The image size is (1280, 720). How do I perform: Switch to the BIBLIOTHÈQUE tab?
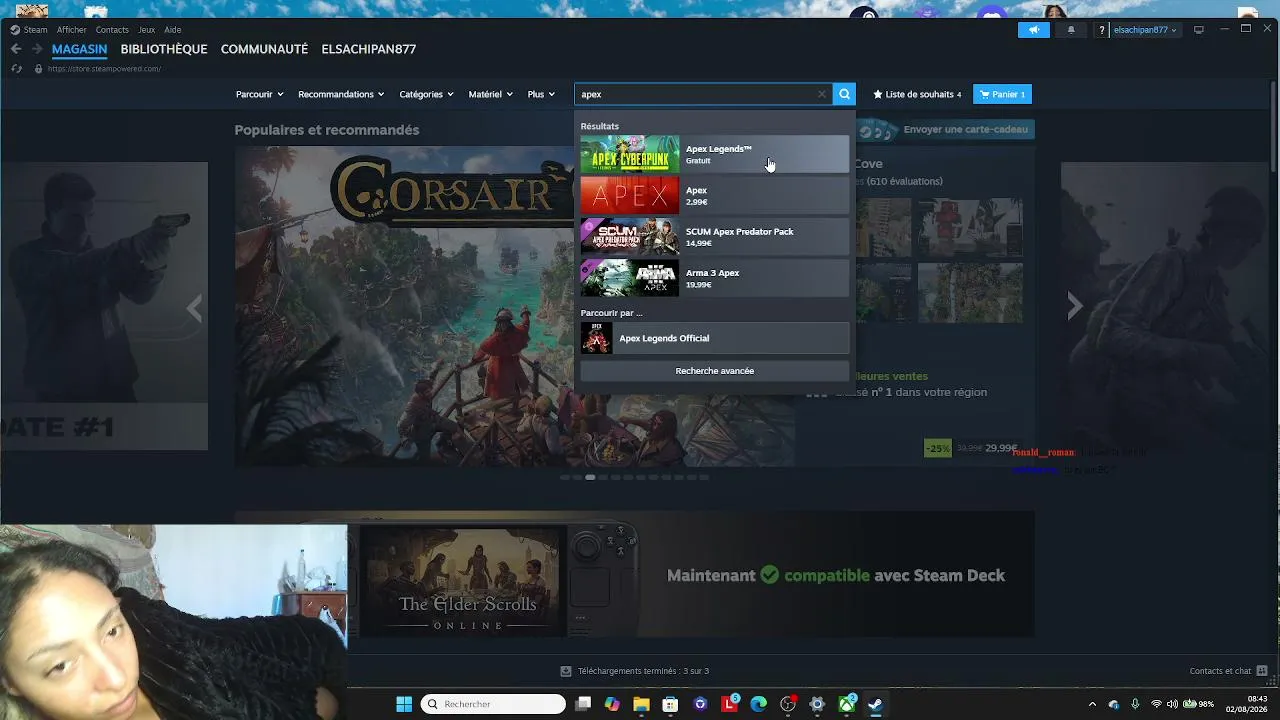pos(164,49)
